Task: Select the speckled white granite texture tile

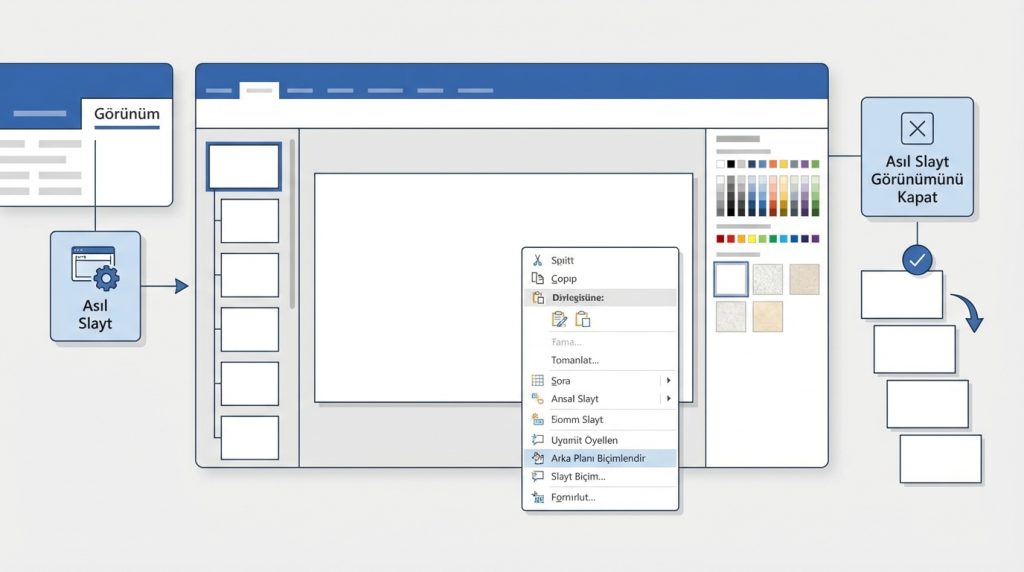Action: [767, 279]
